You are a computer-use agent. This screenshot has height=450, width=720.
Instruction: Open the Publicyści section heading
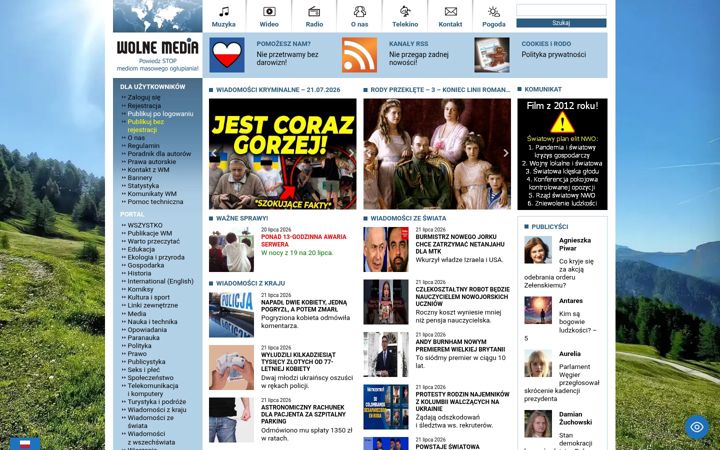pos(550,227)
